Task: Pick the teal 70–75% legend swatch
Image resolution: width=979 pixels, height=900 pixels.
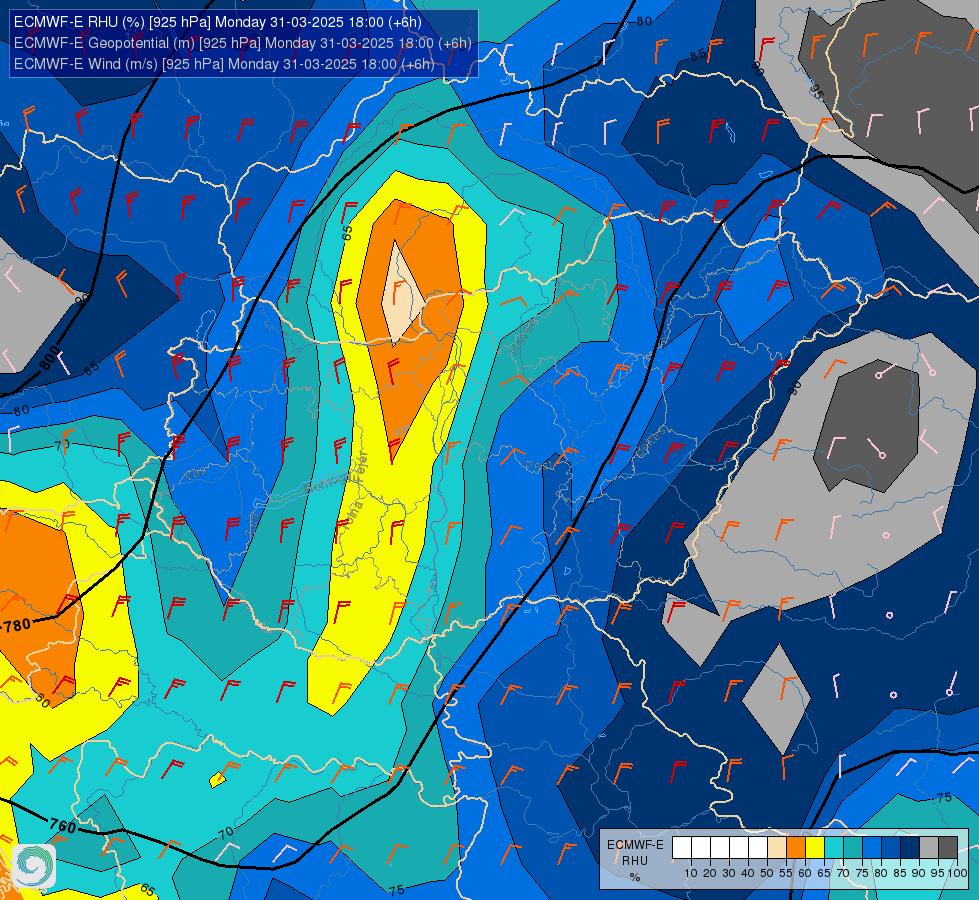Action: 853,848
